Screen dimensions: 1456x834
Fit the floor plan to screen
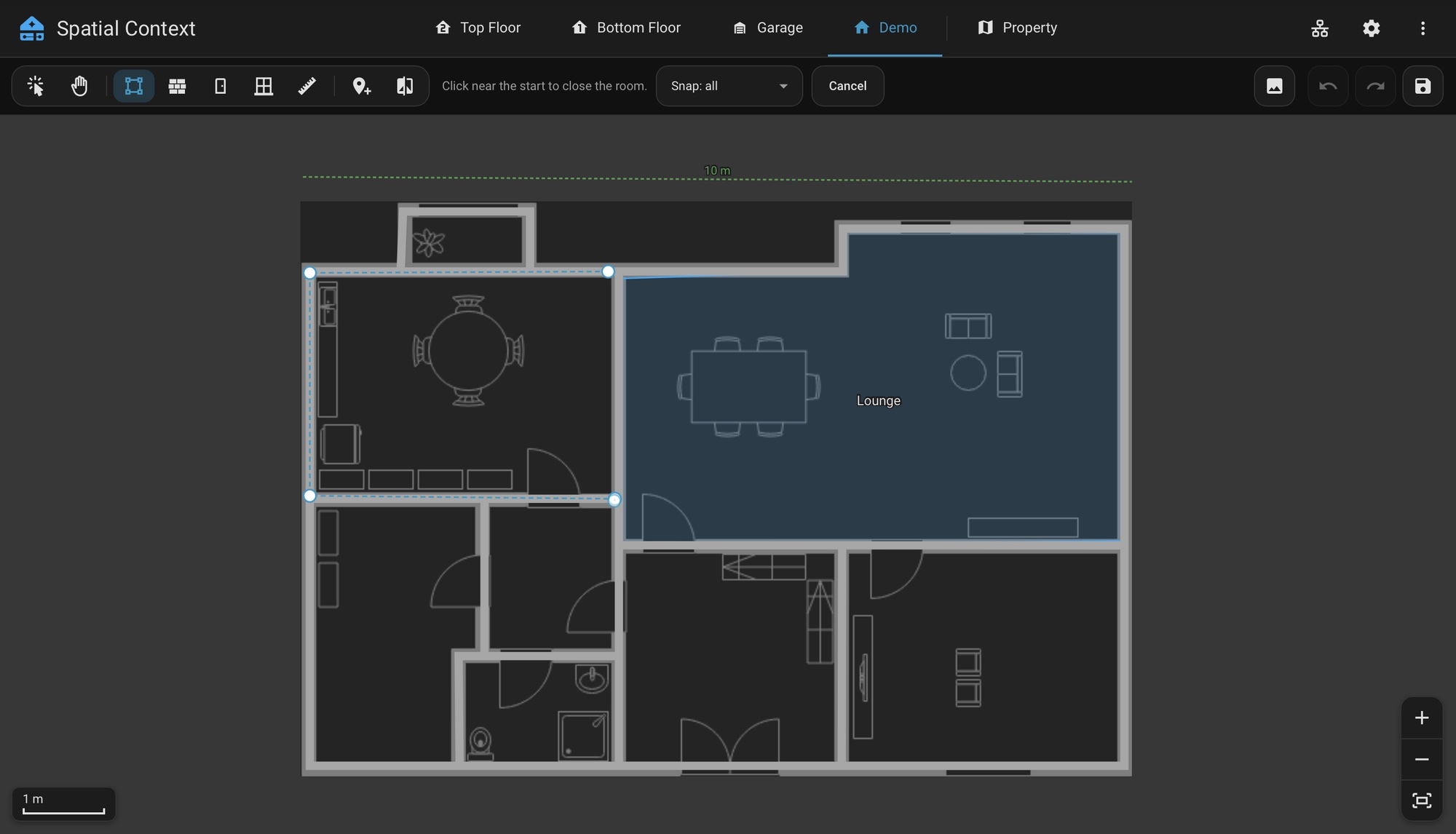pos(1422,801)
